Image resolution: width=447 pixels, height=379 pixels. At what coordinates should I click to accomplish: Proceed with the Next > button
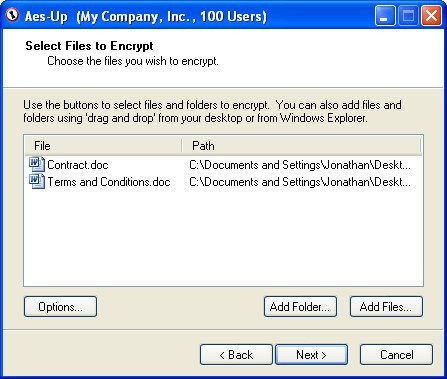311,355
